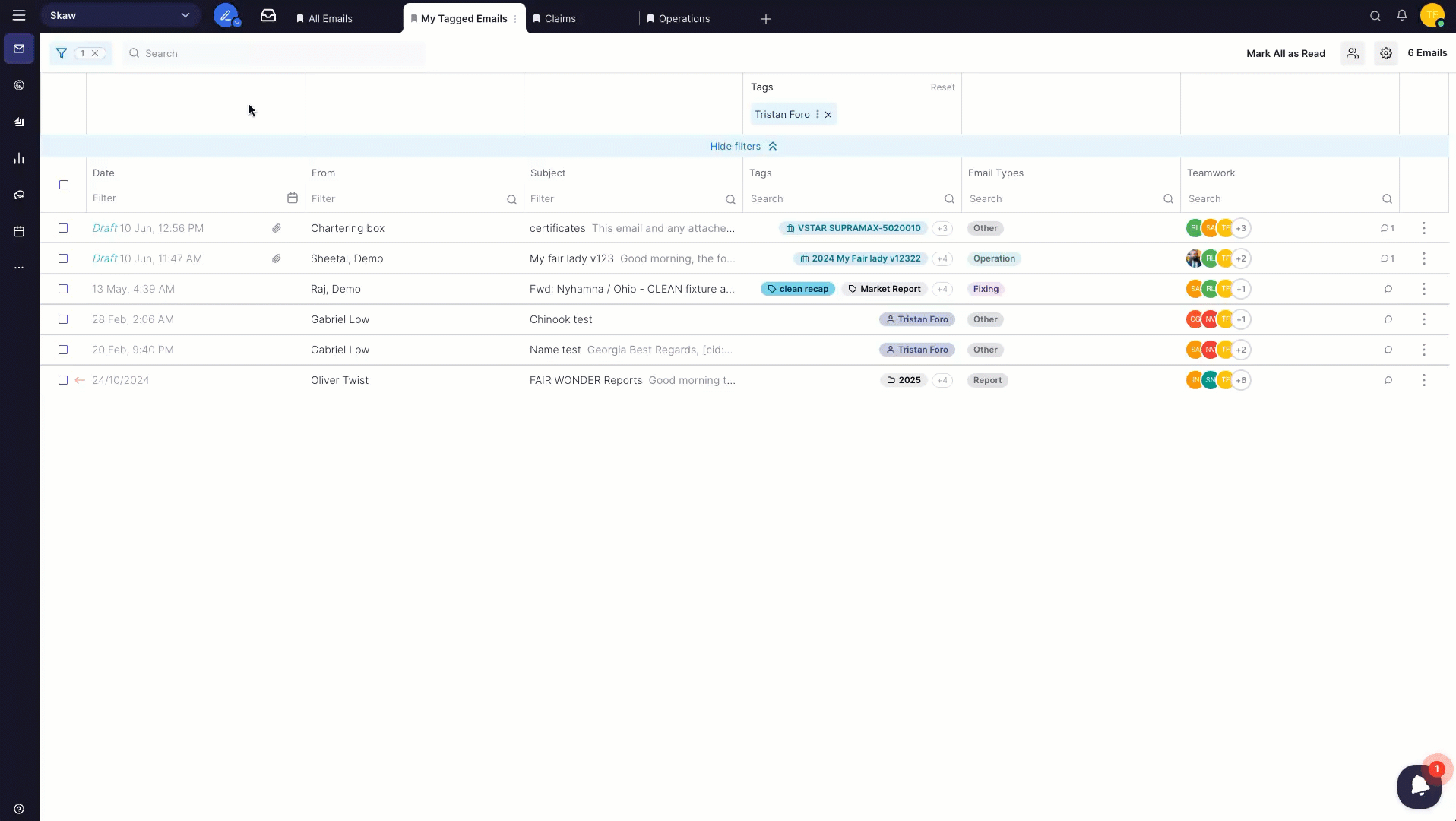1456x821 pixels.
Task: Click the compose email pencil icon
Action: pos(225,15)
